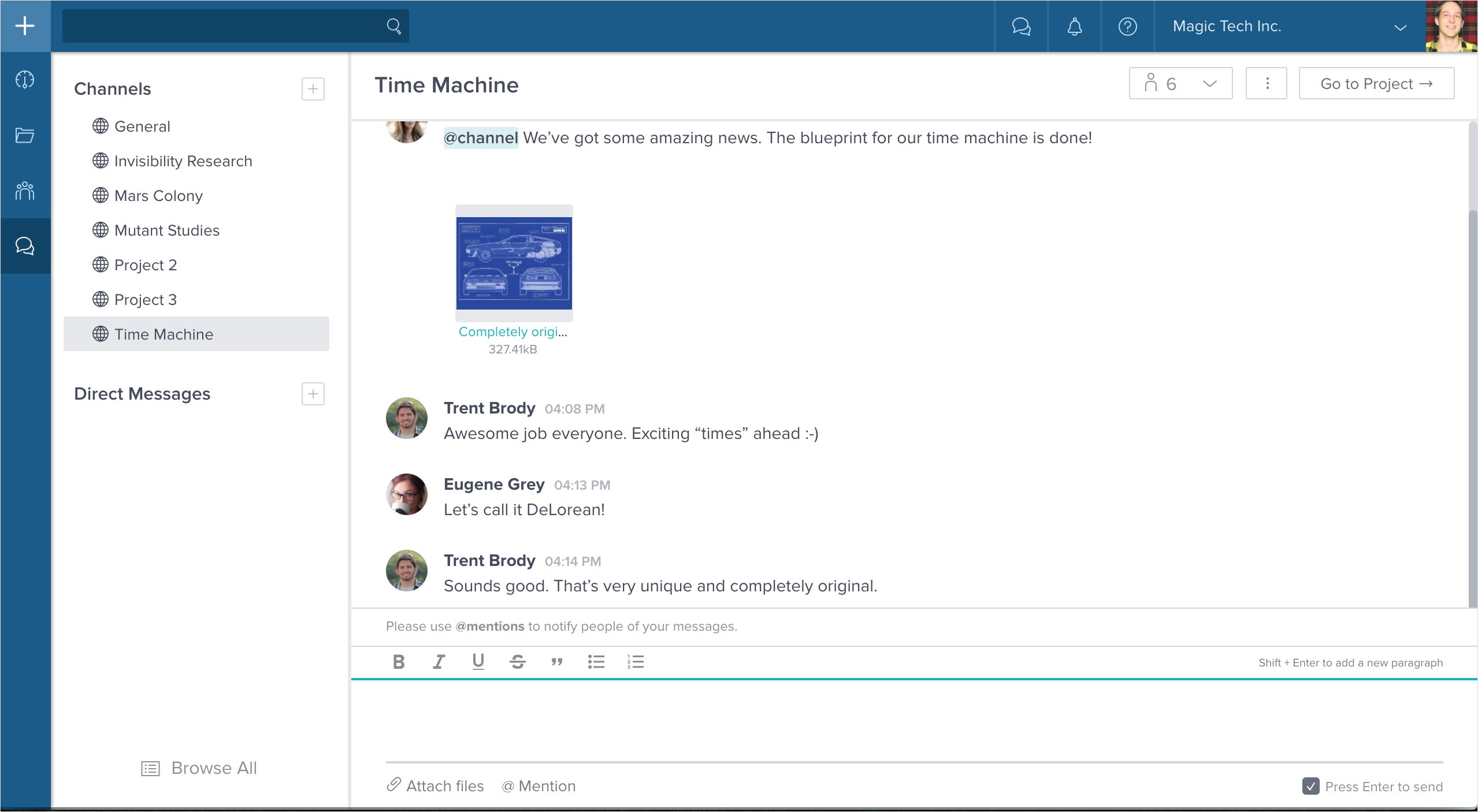The image size is (1478, 812).
Task: Apply strikethrough formatting
Action: [517, 662]
